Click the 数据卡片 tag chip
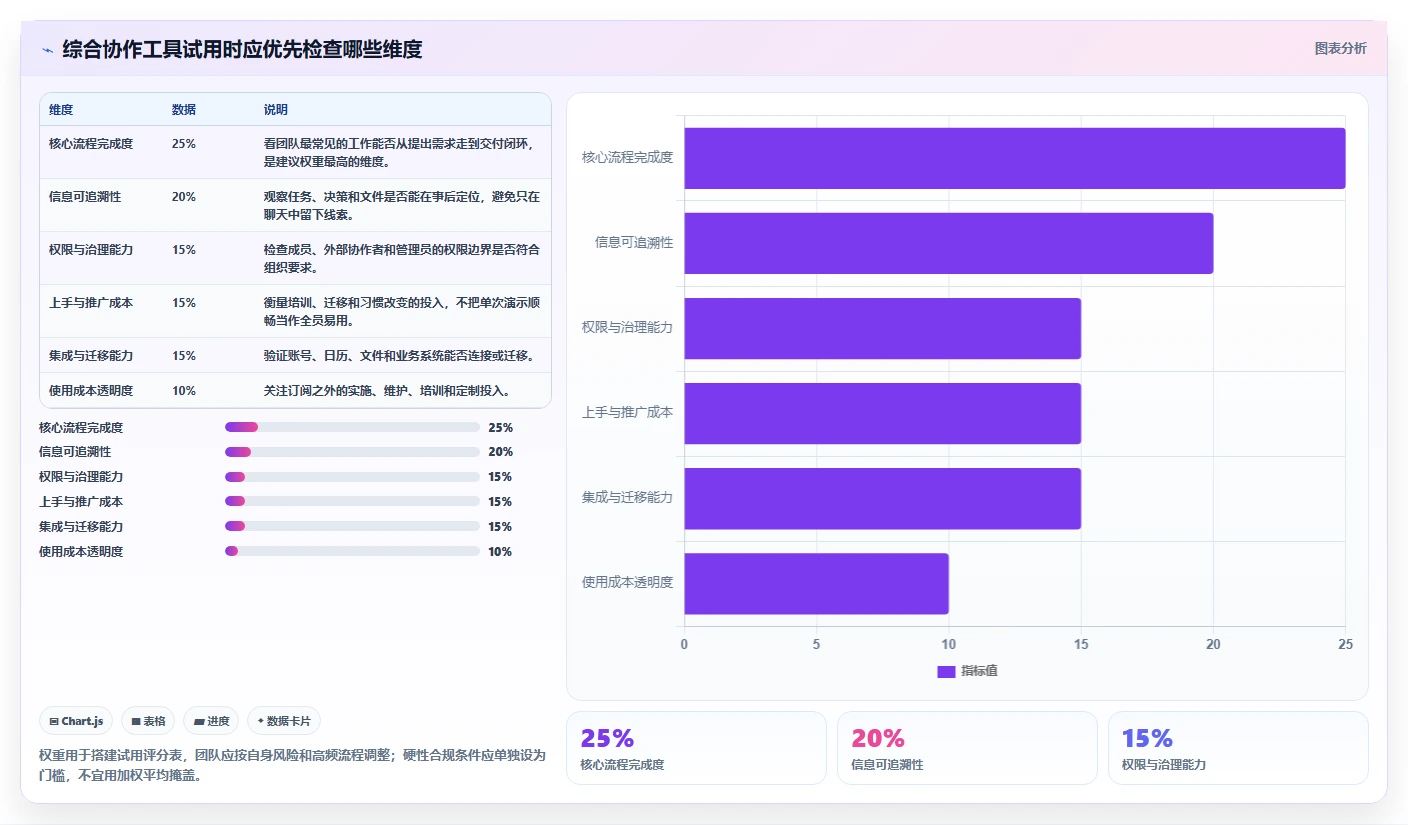Screen dimensions: 1408x825 tap(284, 721)
